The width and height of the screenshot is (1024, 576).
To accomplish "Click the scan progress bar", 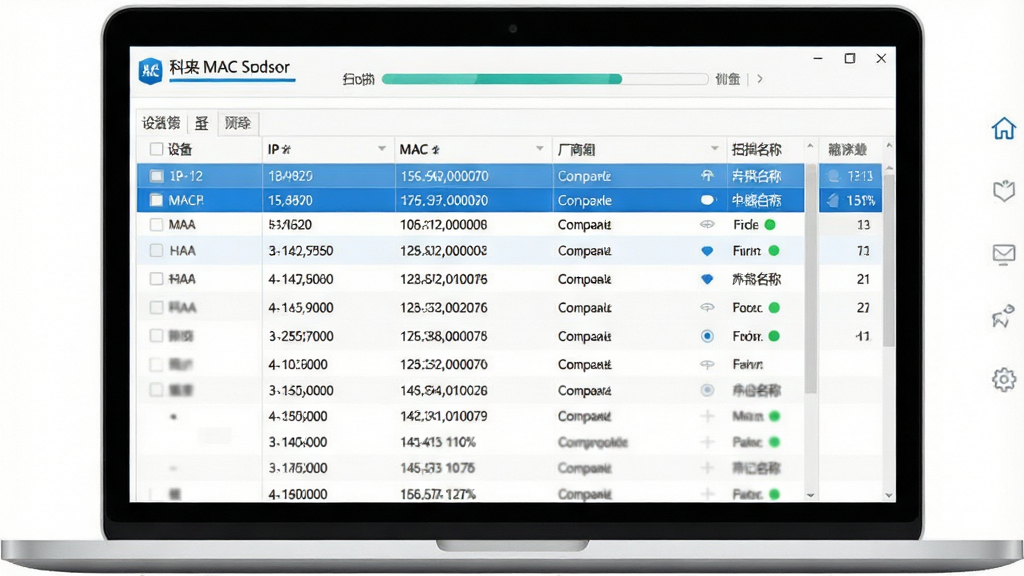I will pyautogui.click(x=545, y=79).
